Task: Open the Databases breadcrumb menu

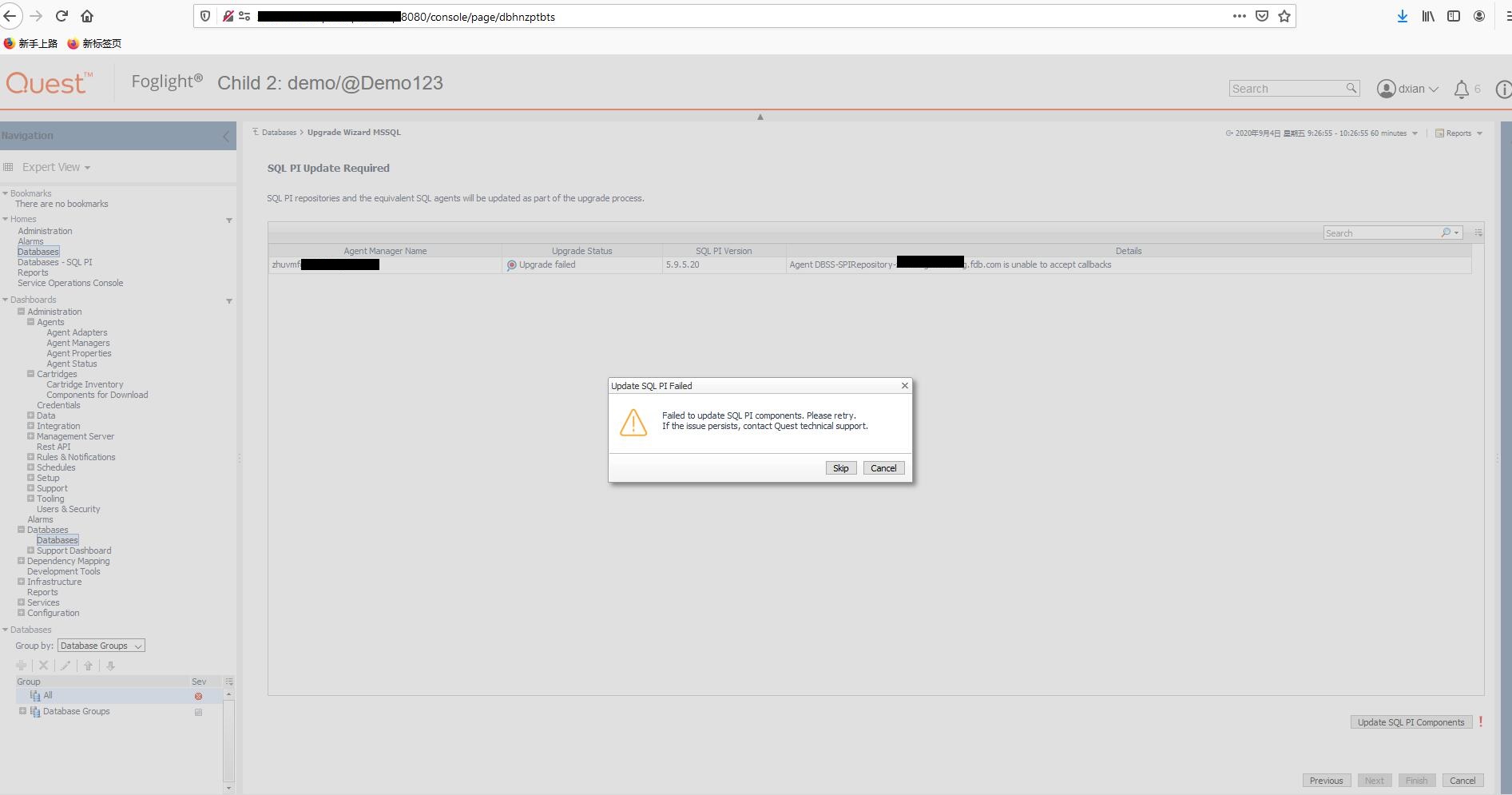Action: (x=279, y=132)
